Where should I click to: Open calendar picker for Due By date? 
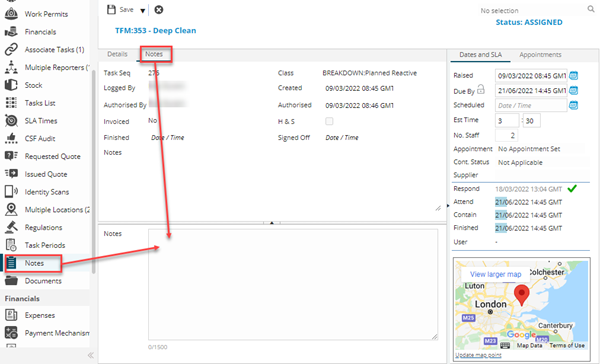pos(573,90)
